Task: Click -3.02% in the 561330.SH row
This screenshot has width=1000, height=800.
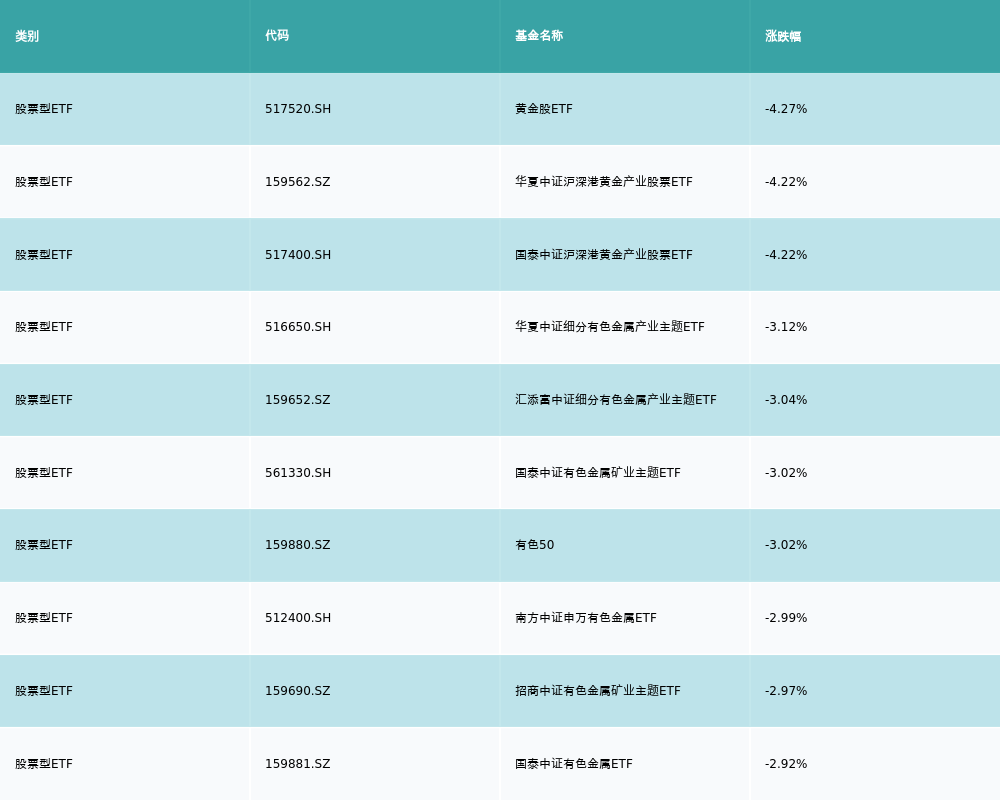Action: [x=786, y=473]
